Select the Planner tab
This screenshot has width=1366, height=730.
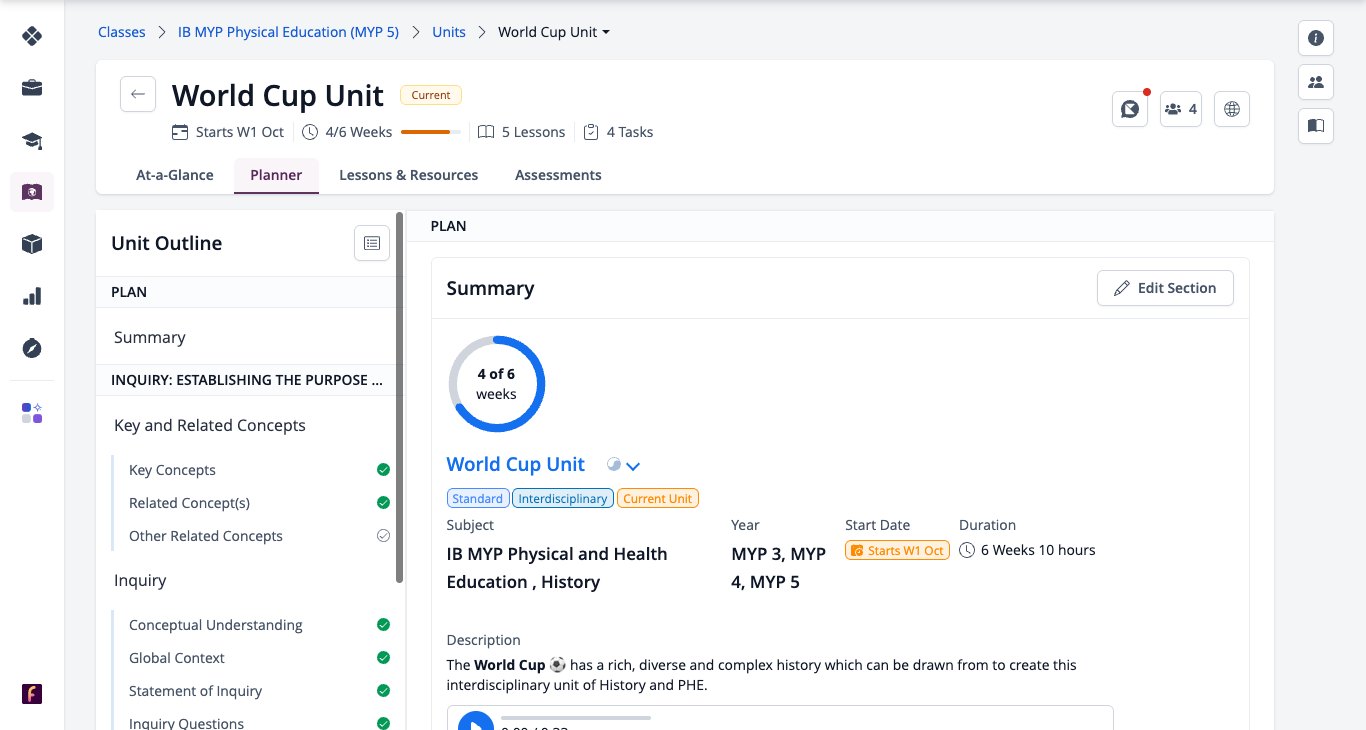(x=276, y=175)
